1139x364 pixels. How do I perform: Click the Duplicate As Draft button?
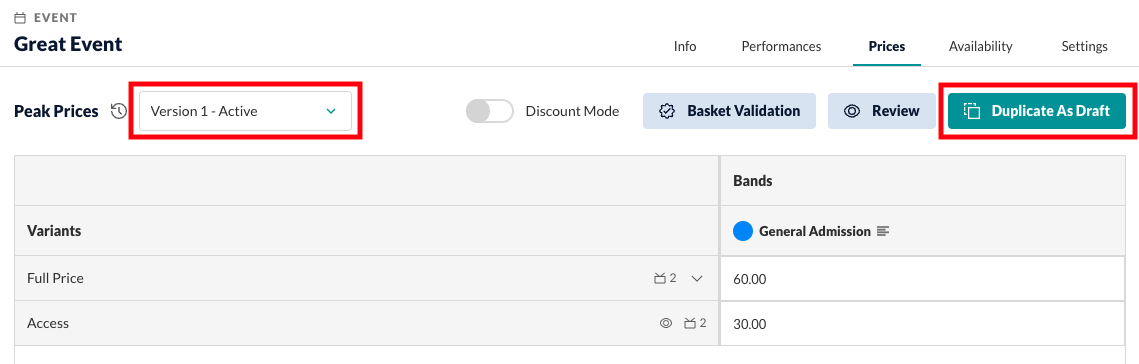[x=1037, y=111]
